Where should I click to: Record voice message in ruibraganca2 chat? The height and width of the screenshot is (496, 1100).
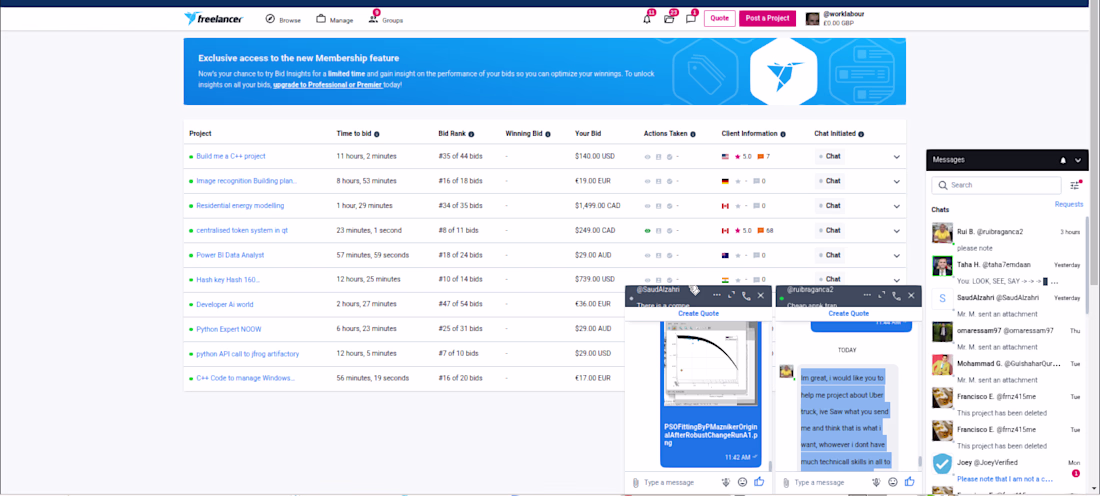coord(877,482)
